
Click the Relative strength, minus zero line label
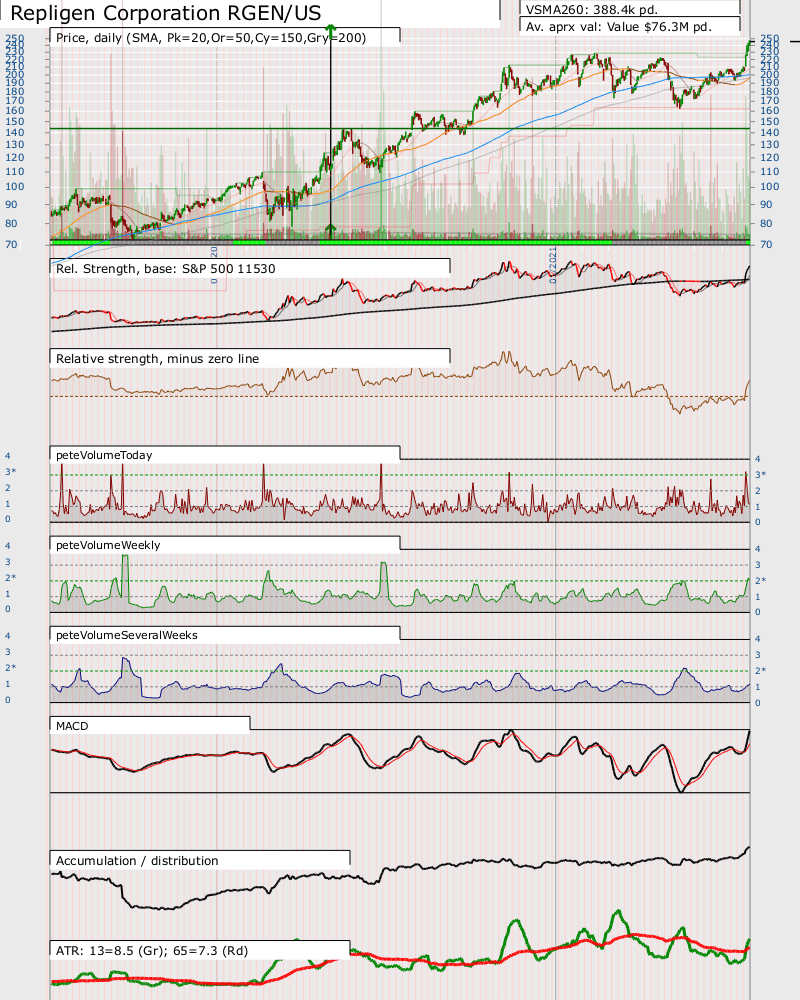[158, 358]
